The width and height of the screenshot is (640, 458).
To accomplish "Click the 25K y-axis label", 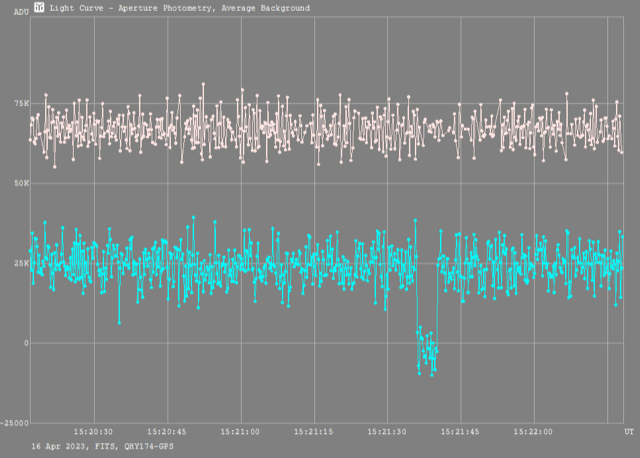I will tap(22, 263).
